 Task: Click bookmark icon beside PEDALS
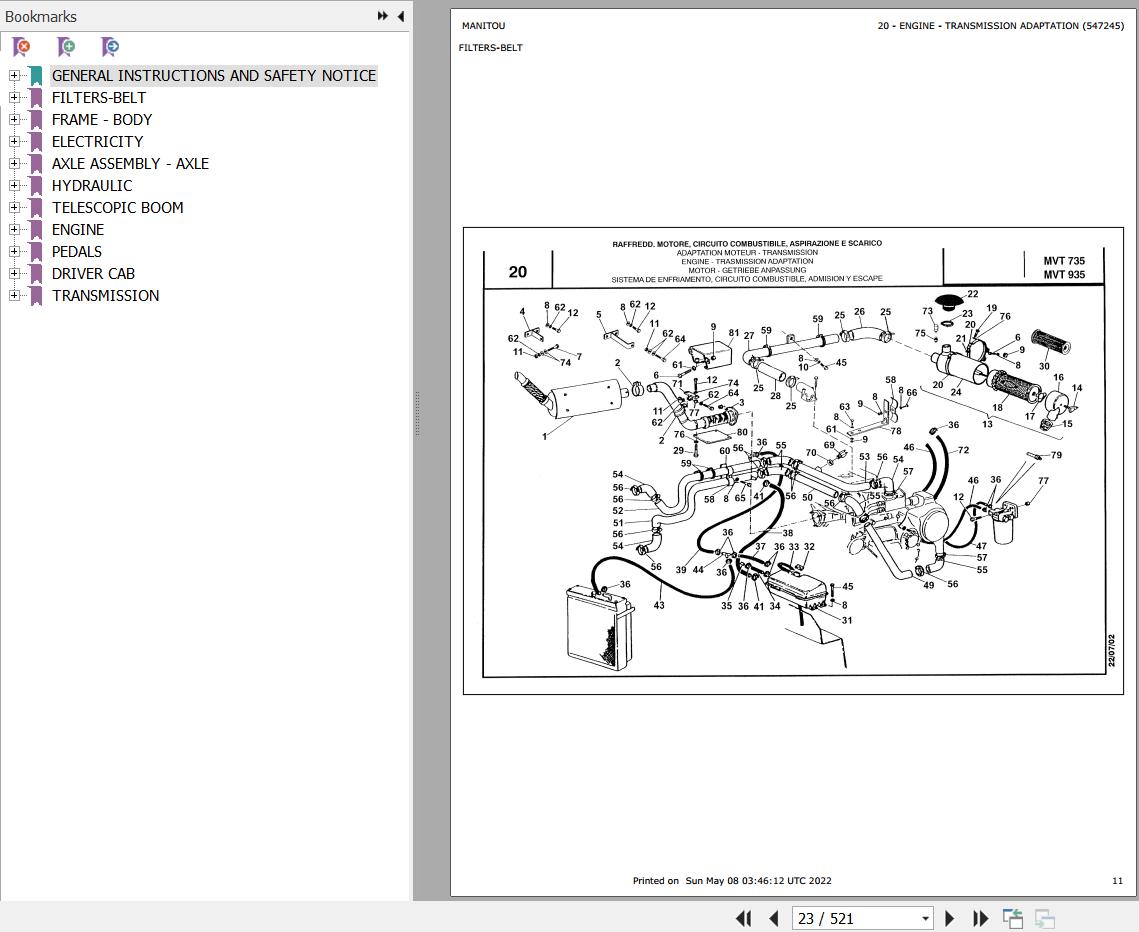tap(36, 251)
